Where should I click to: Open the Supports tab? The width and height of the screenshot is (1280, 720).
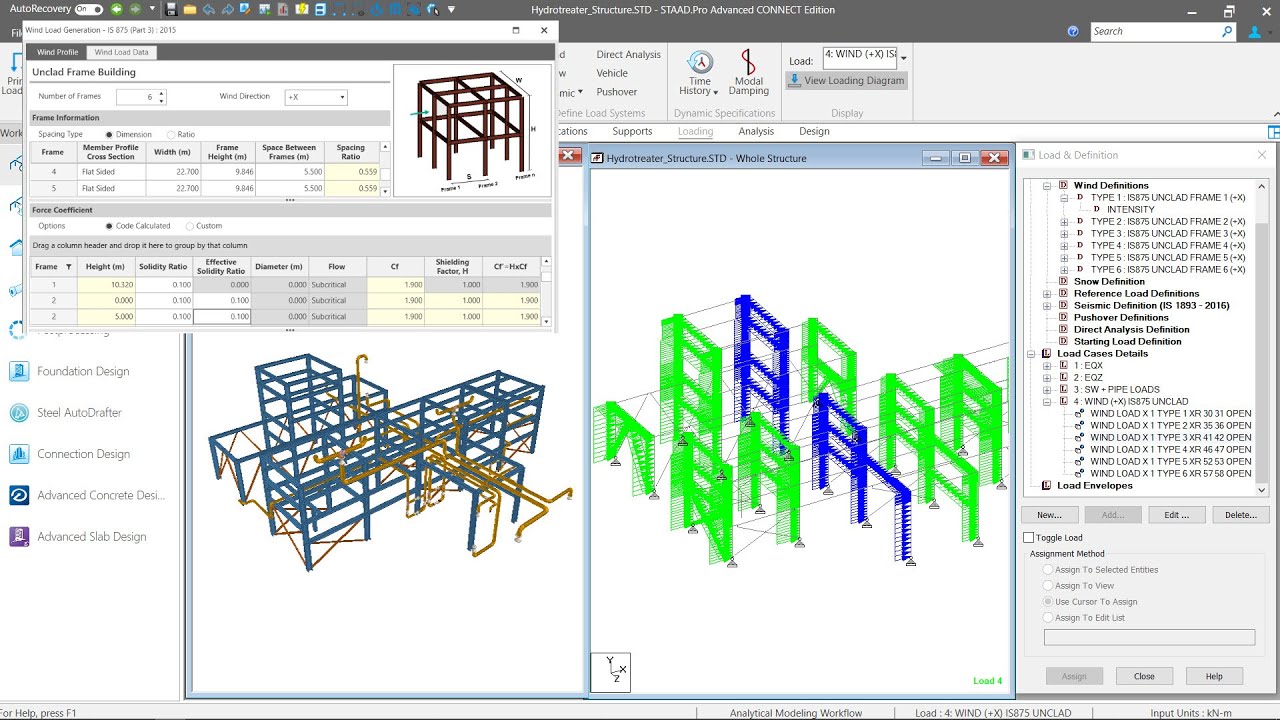632,131
